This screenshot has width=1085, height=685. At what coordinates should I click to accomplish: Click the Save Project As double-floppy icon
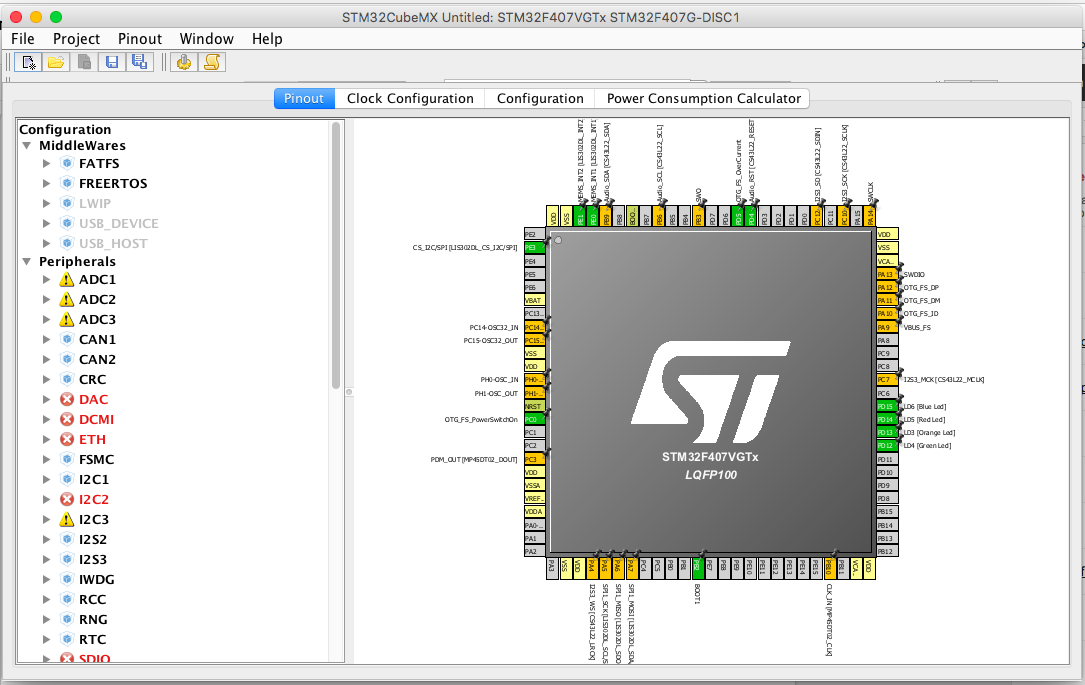[x=139, y=62]
